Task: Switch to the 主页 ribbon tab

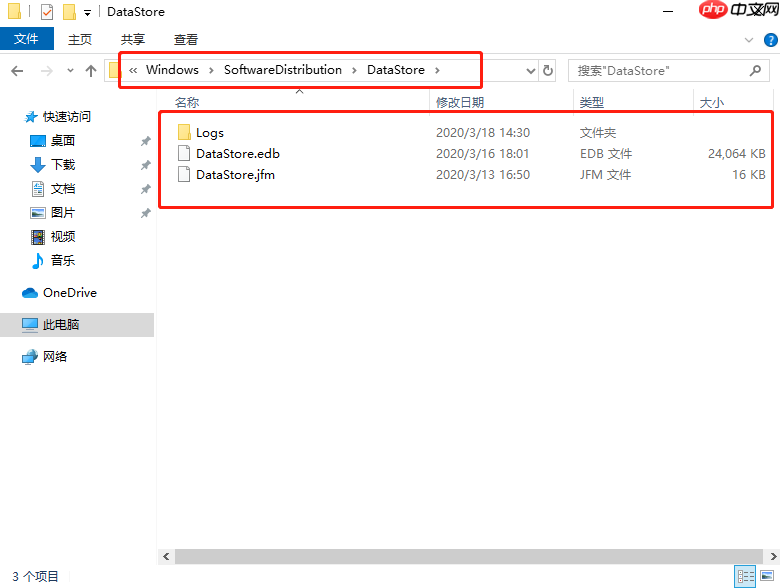Action: [x=80, y=39]
